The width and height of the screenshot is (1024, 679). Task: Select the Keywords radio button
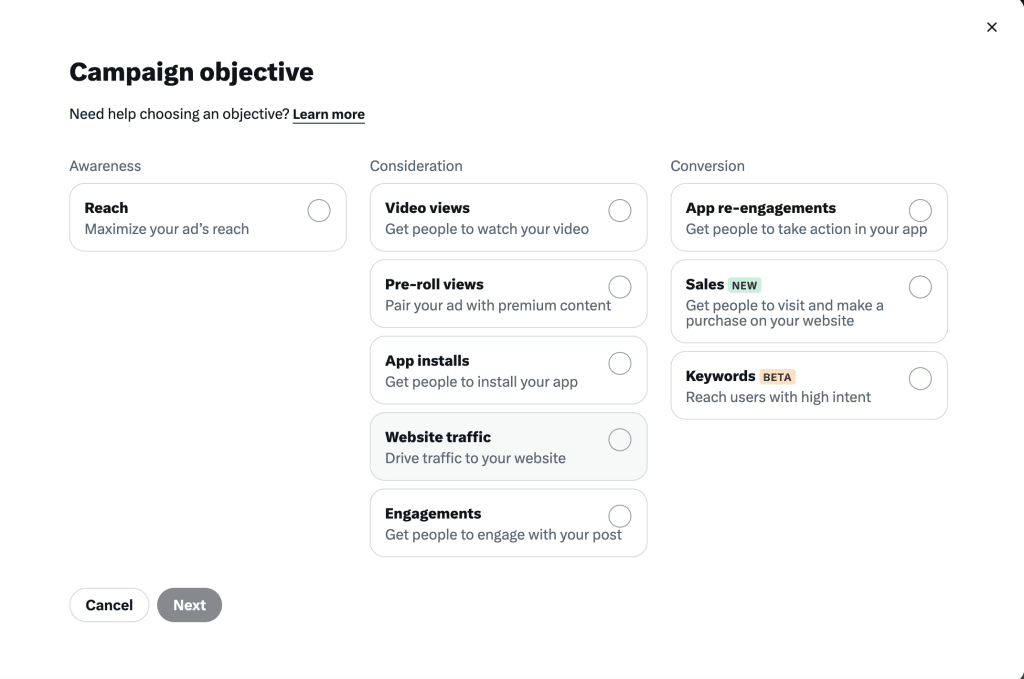[920, 378]
